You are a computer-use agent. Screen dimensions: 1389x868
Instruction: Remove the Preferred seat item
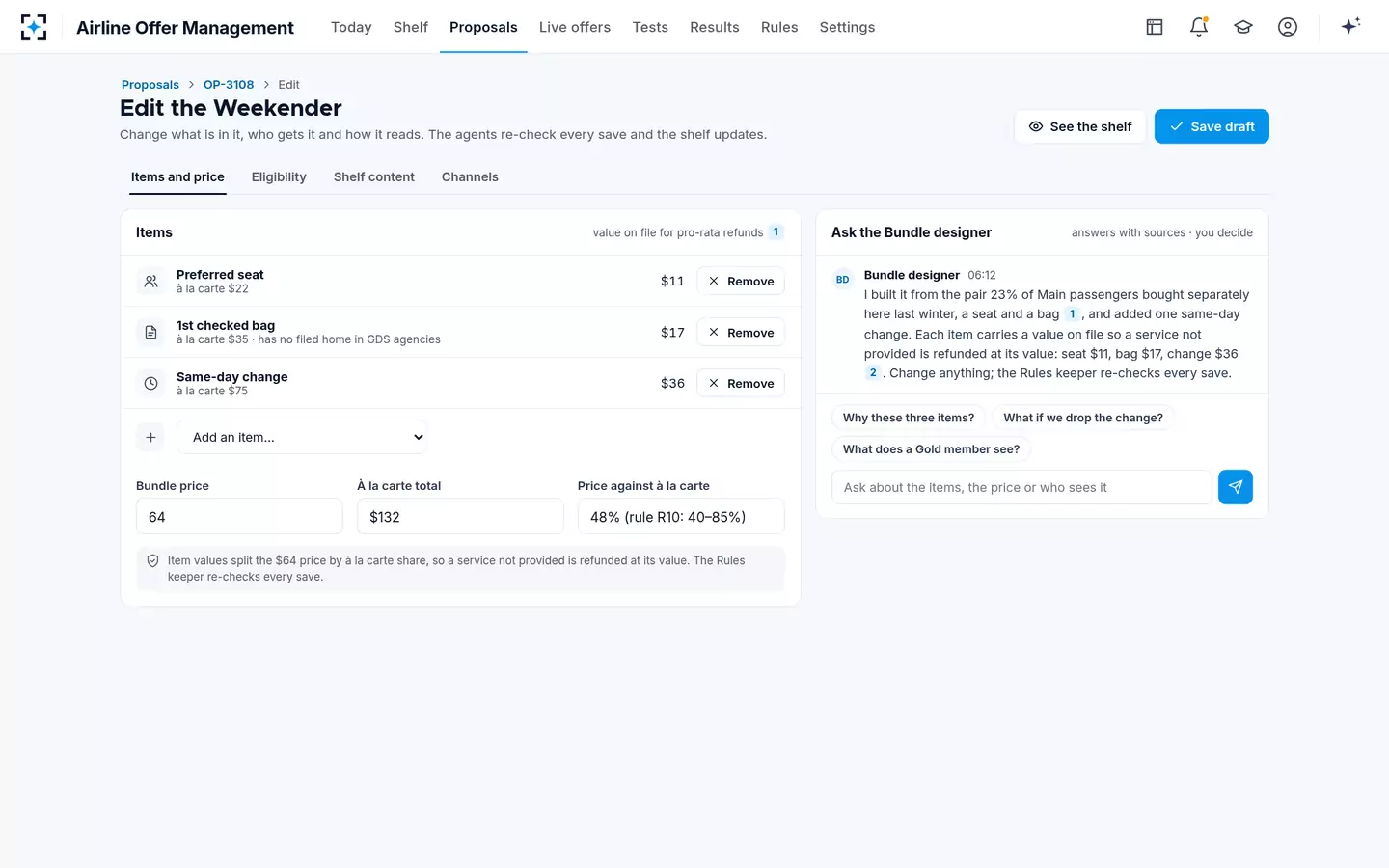point(741,281)
